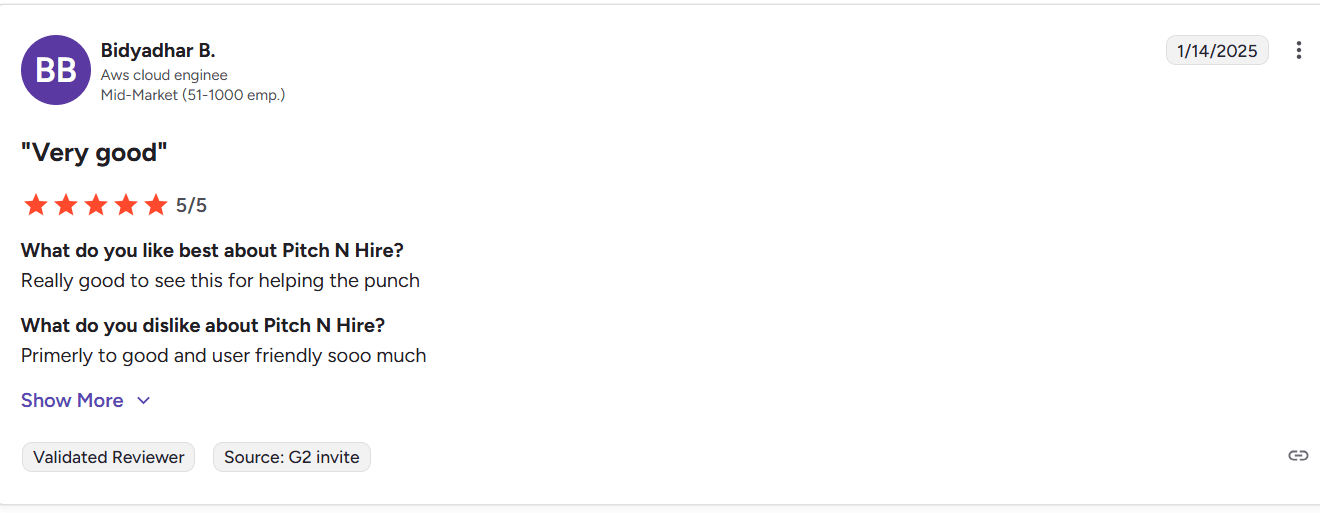The image size is (1320, 513).
Task: Open reviewer name Bidyadhar B.
Action: click(x=158, y=50)
